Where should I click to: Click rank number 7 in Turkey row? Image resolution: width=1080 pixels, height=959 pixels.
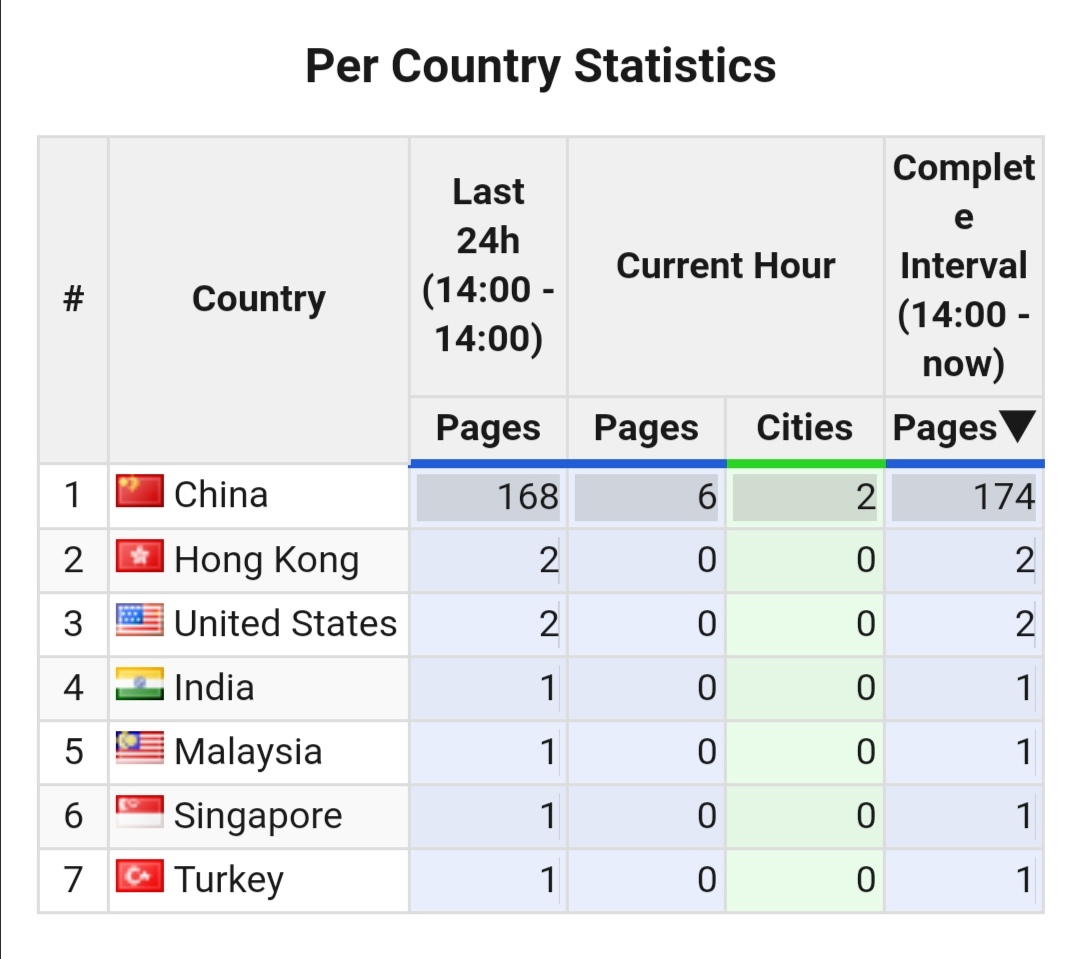(73, 880)
